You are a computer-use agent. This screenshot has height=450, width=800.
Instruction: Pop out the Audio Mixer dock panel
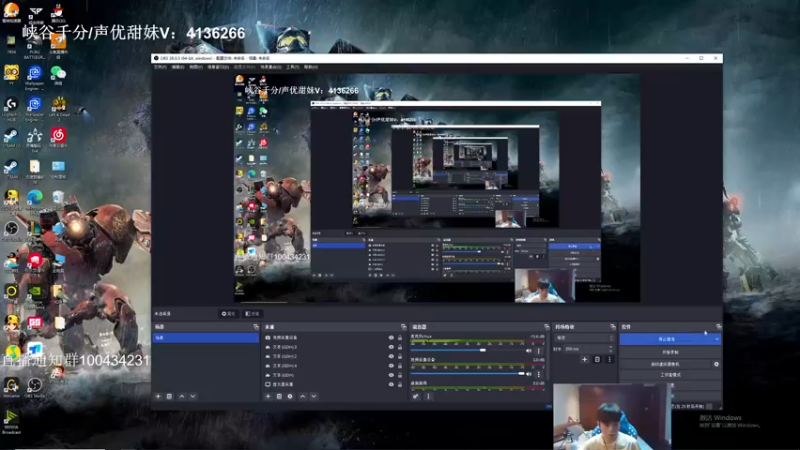pos(546,327)
